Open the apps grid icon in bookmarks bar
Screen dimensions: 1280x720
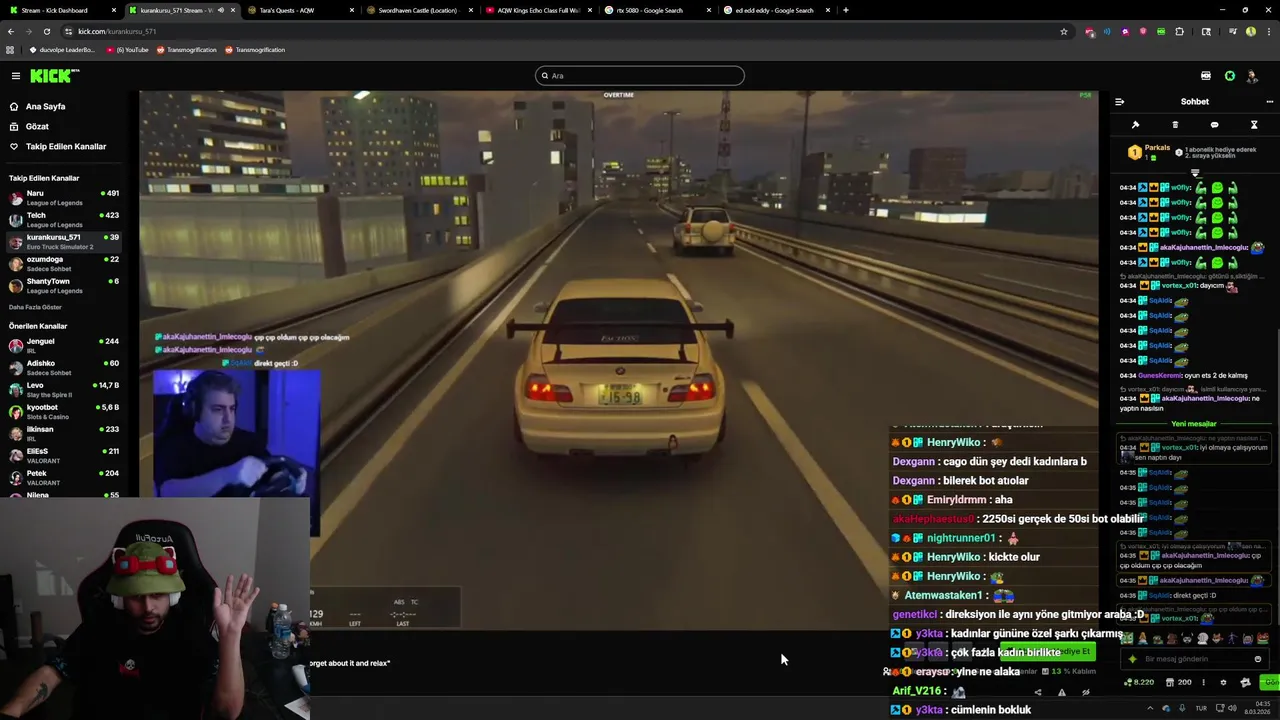tap(10, 49)
